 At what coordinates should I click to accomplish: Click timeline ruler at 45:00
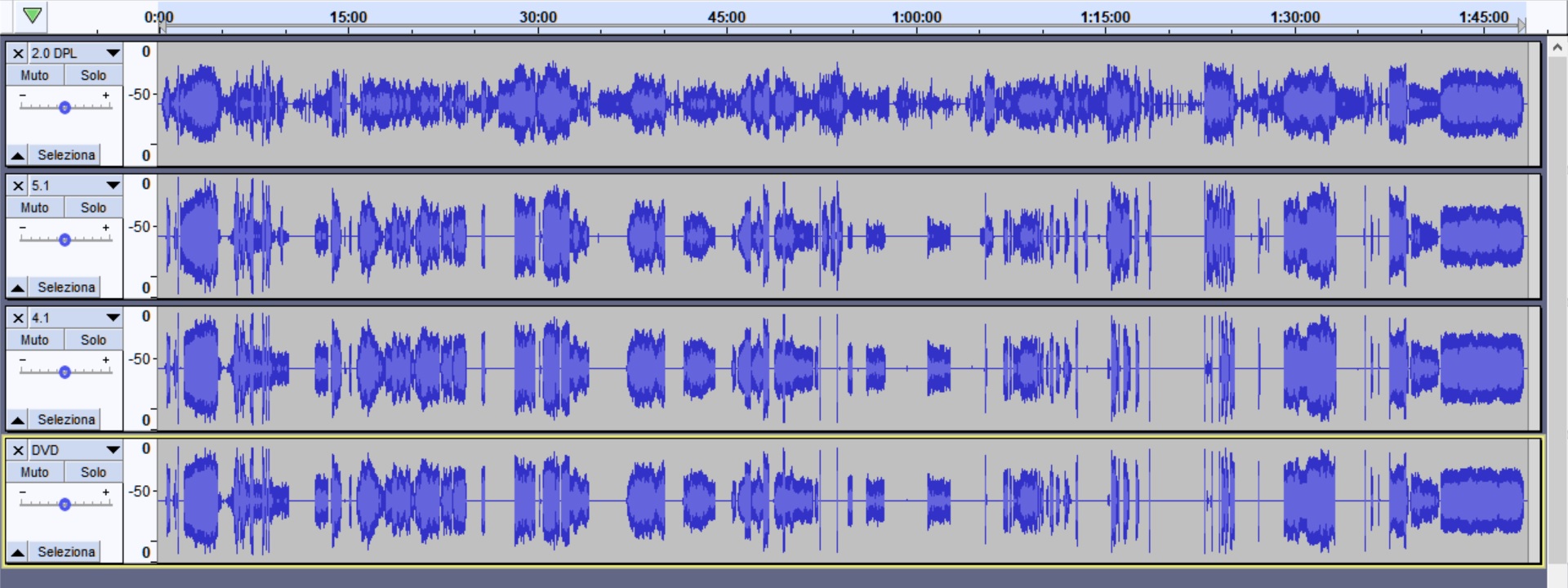tap(727, 18)
